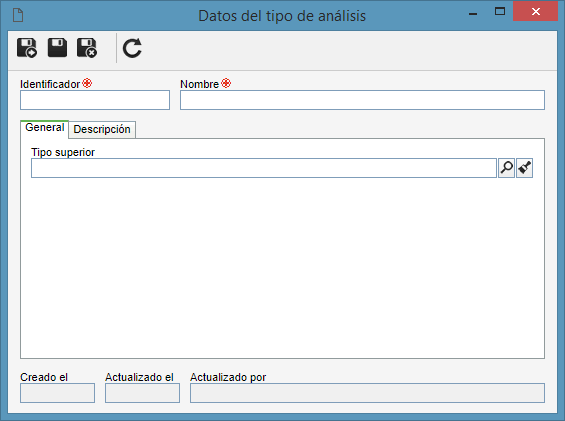The height and width of the screenshot is (421, 565).
Task: Click the document icon in the title bar
Action: [x=18, y=15]
